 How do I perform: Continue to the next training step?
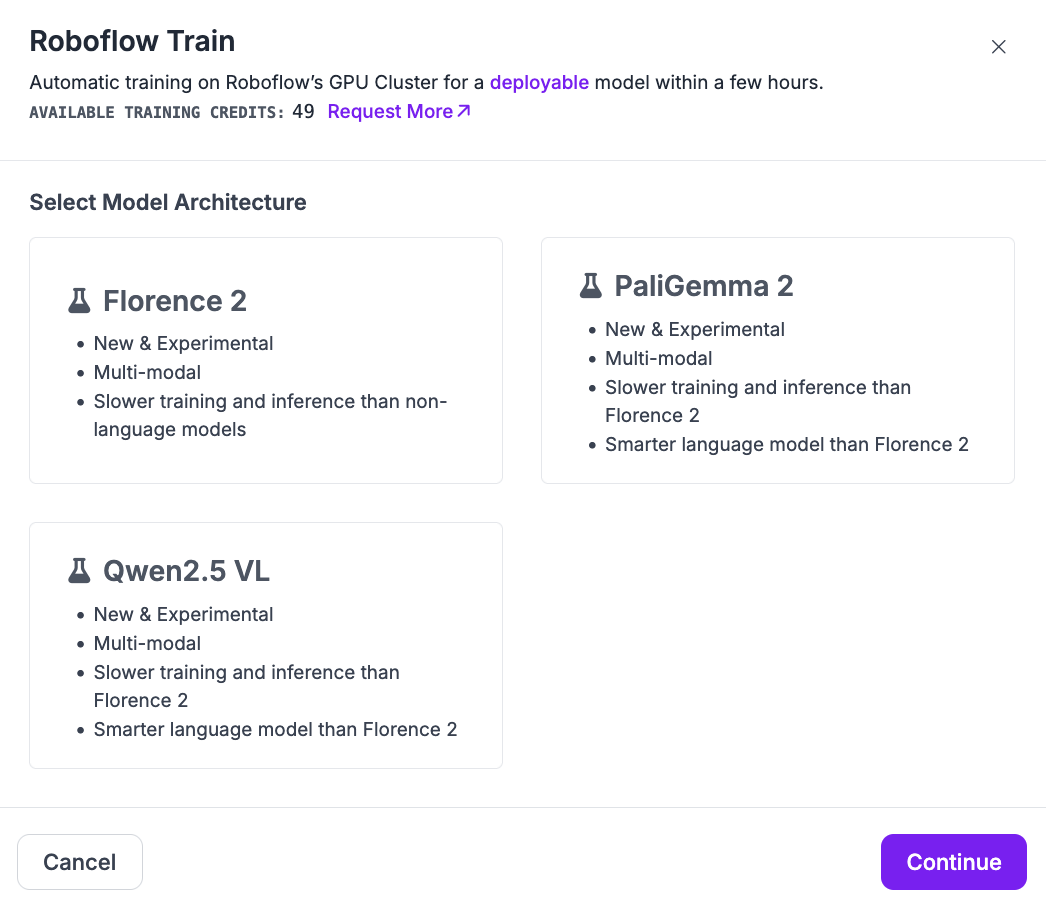tap(953, 862)
